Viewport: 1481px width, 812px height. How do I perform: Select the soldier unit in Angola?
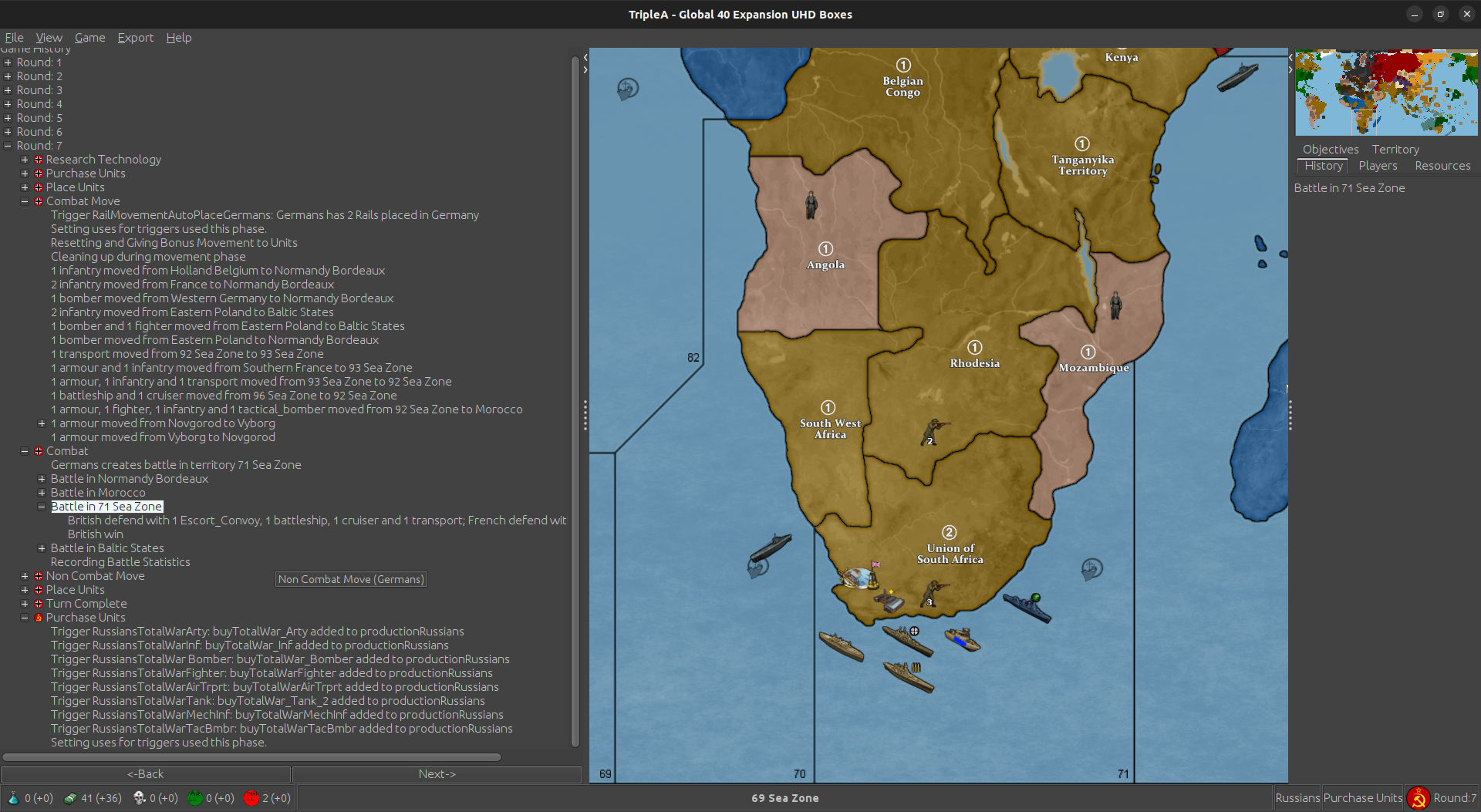[x=811, y=205]
